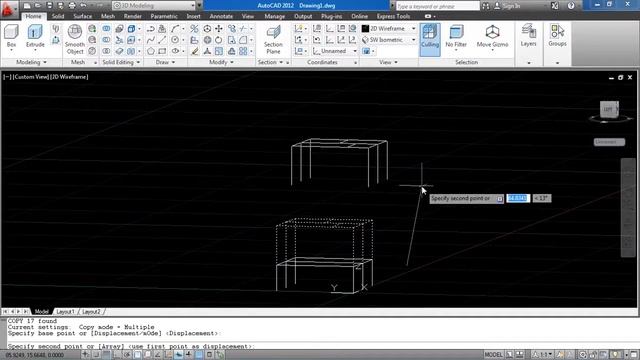The height and width of the screenshot is (360, 640).
Task: Open the Layers panel button
Action: coord(528,35)
